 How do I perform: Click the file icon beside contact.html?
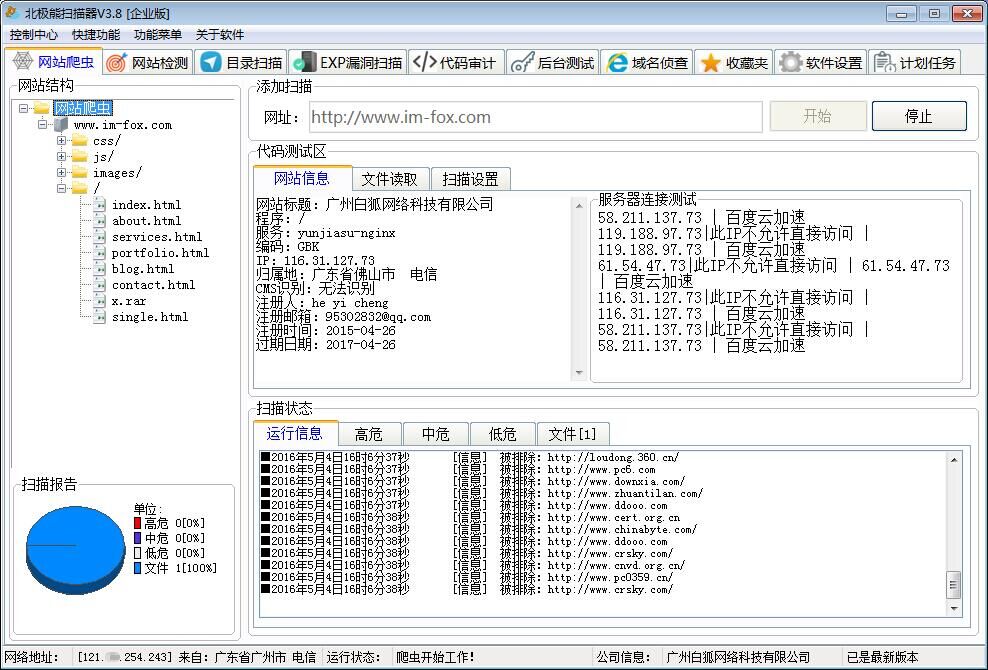(100, 285)
